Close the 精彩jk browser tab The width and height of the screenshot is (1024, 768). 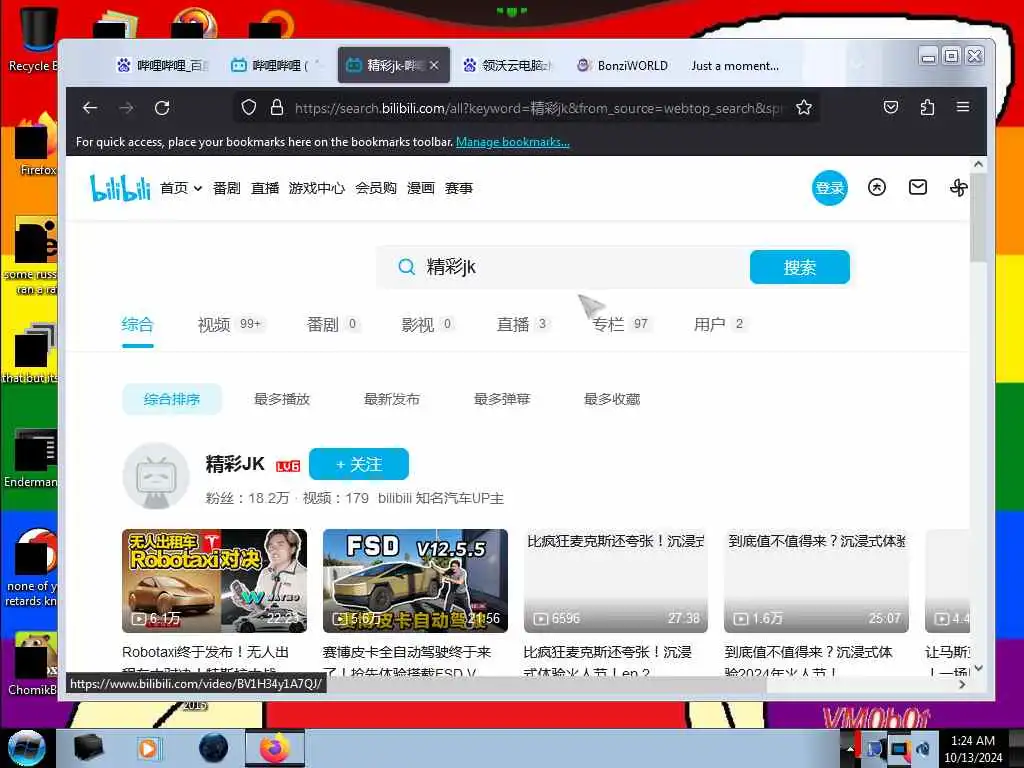pyautogui.click(x=434, y=65)
